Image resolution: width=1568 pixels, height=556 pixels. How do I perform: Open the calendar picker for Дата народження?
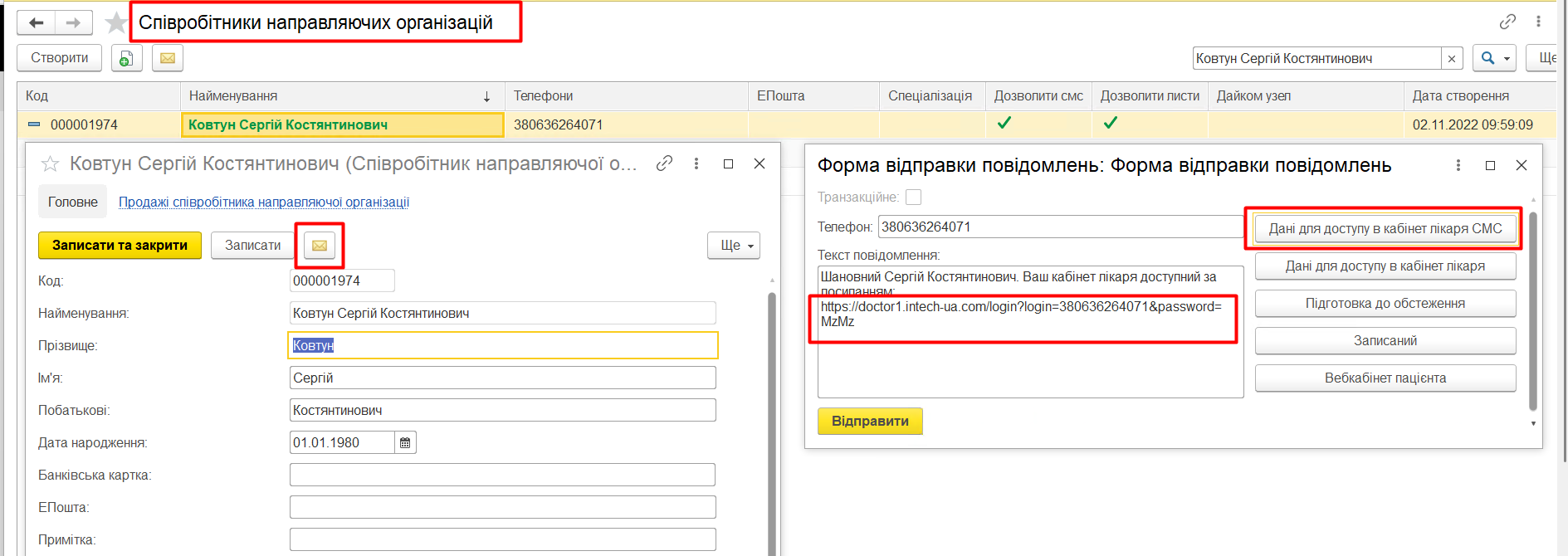click(x=405, y=443)
